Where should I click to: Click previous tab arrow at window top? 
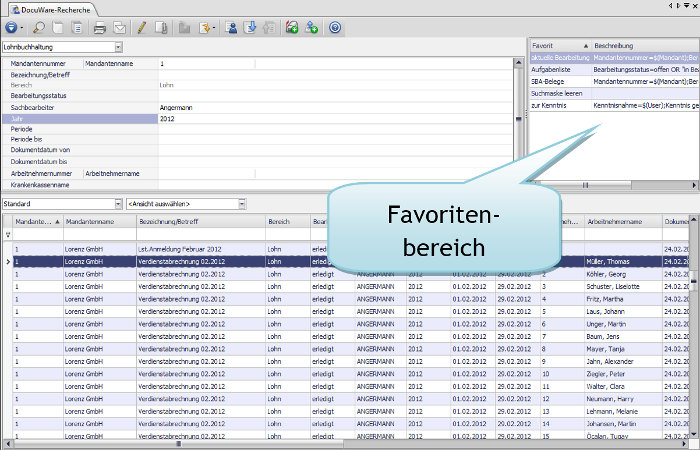click(671, 6)
